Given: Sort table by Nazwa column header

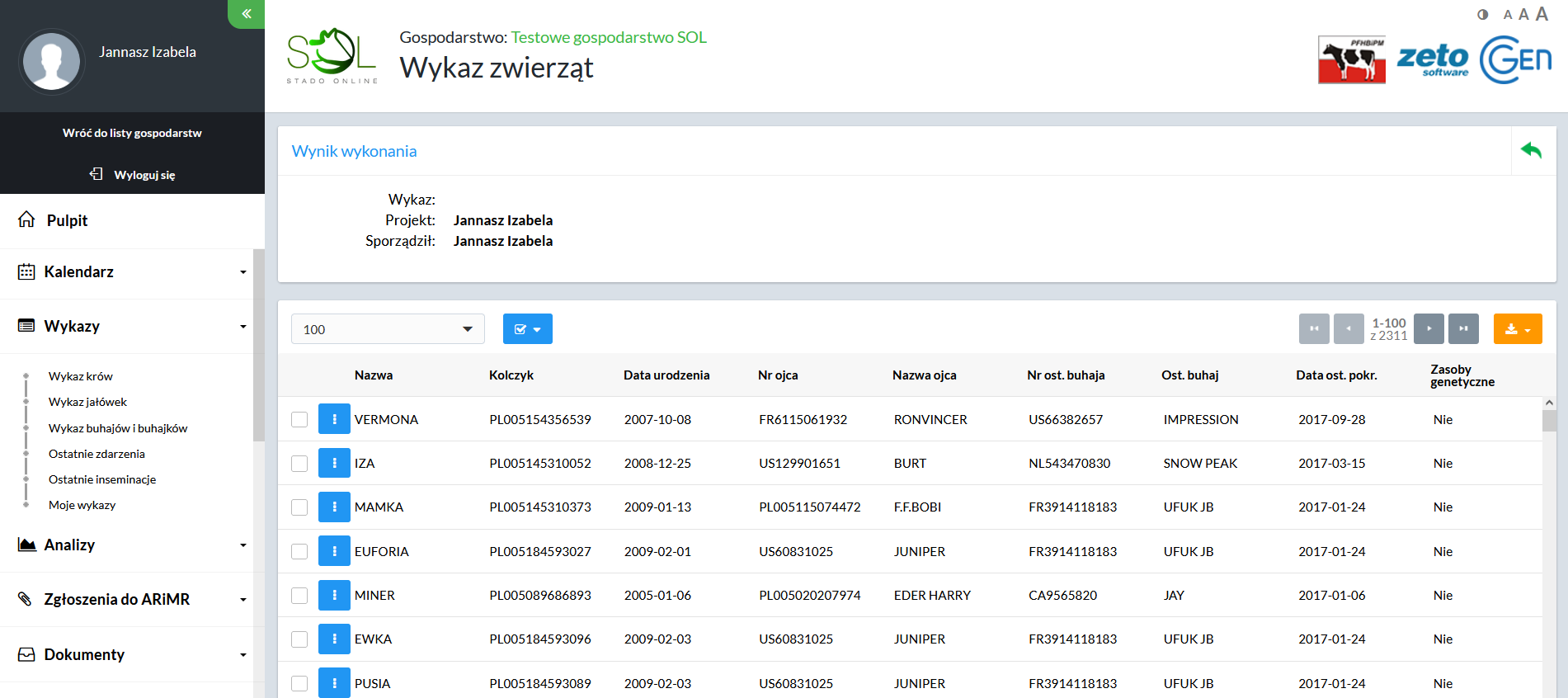Looking at the screenshot, I should pos(374,375).
